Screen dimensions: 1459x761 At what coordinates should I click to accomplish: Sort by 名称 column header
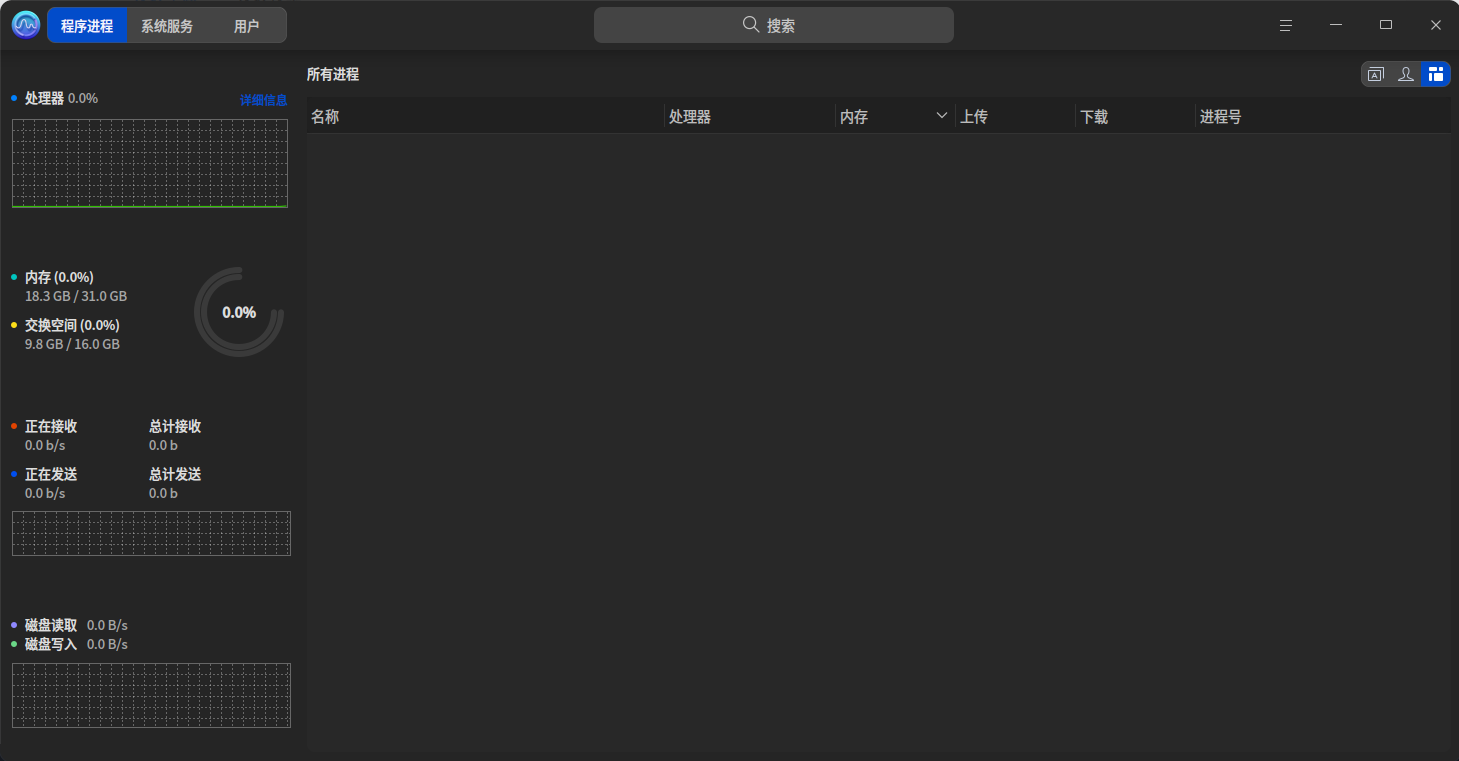[x=485, y=117]
